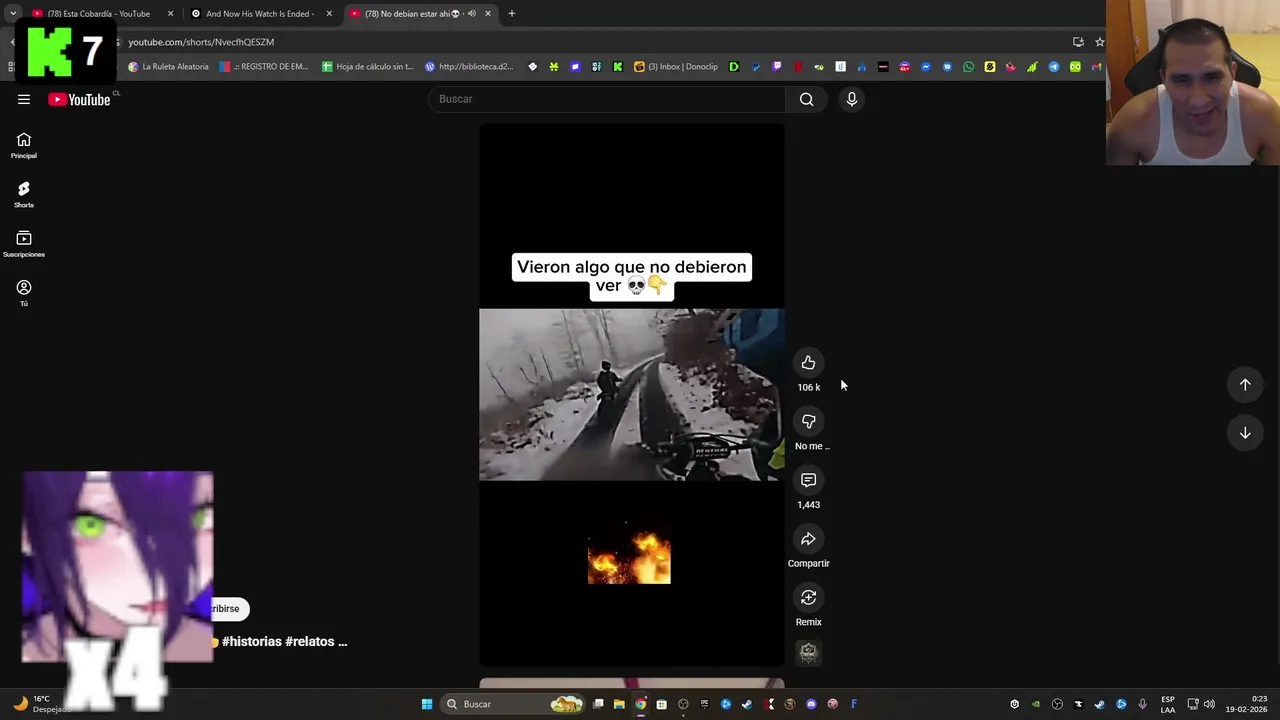The image size is (1280, 720).
Task: Switch to 'And Now His Watch Is Ended' tab
Action: 260,14
